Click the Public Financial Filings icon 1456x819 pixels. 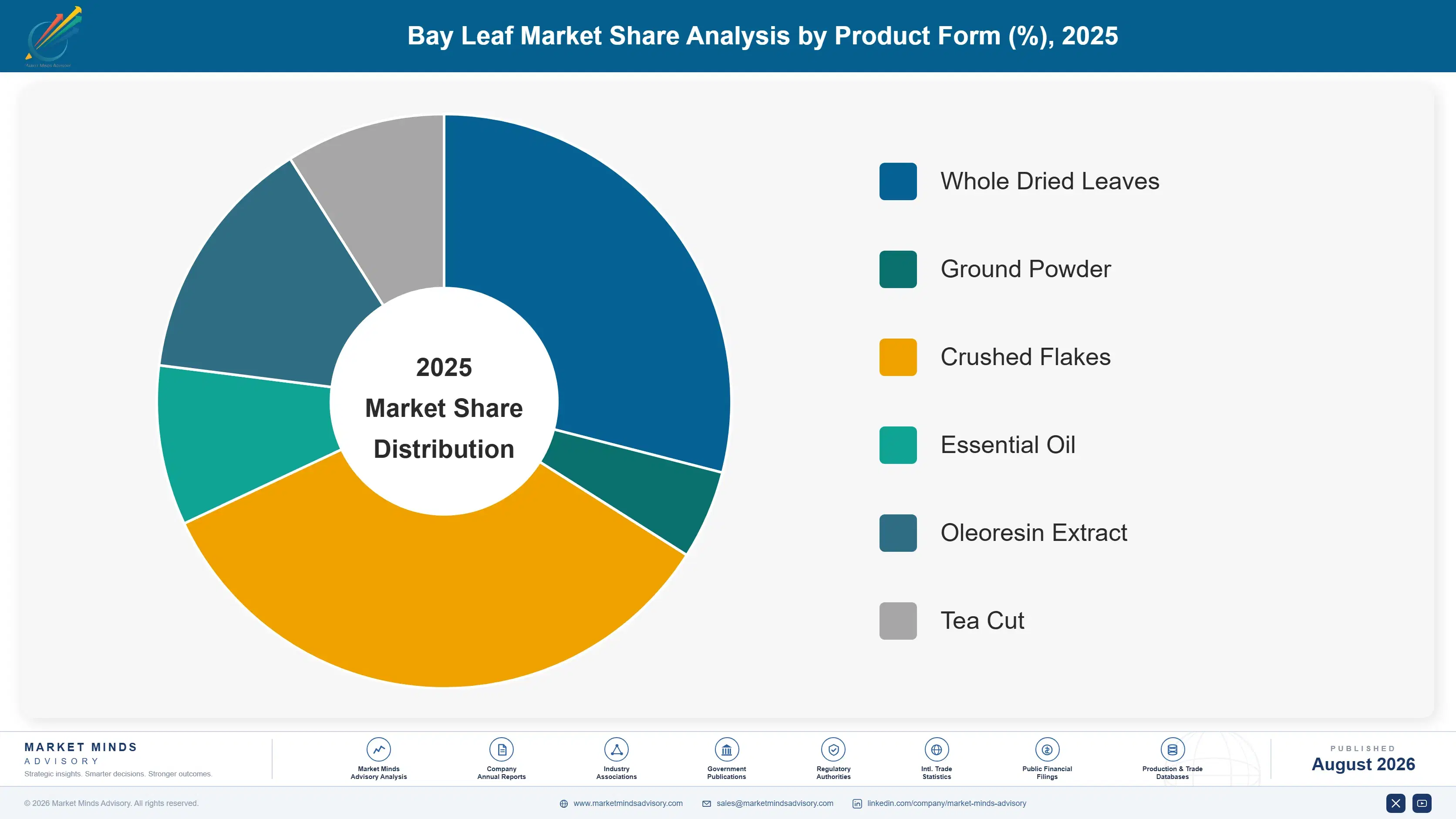click(x=1047, y=749)
